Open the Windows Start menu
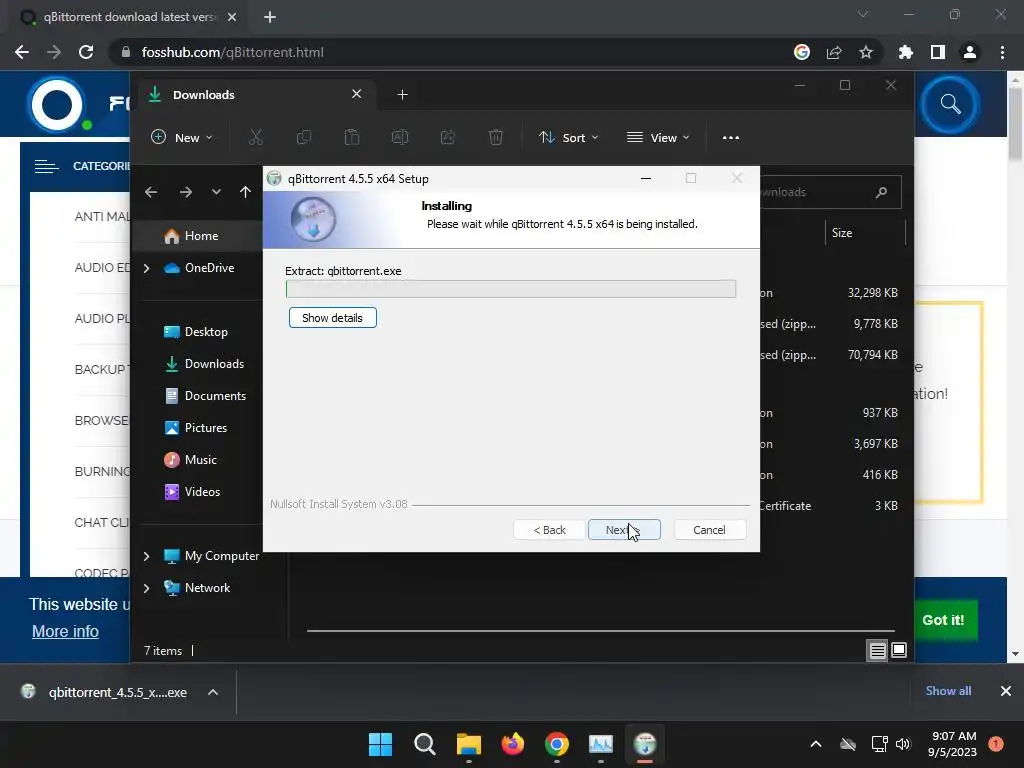Viewport: 1024px width, 768px height. (x=381, y=744)
